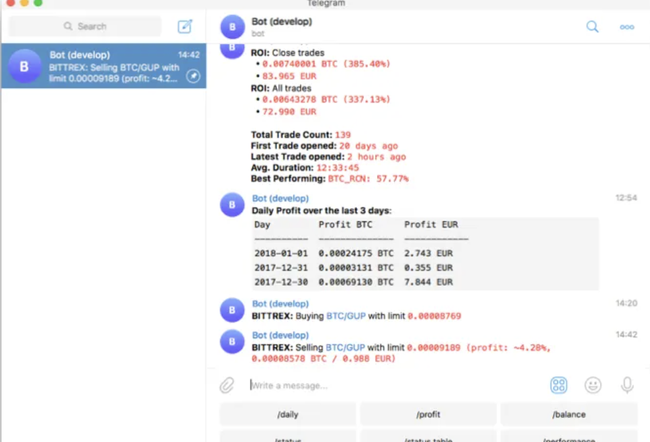Click the paperclip attach file icon
This screenshot has width=650, height=442.
[227, 385]
